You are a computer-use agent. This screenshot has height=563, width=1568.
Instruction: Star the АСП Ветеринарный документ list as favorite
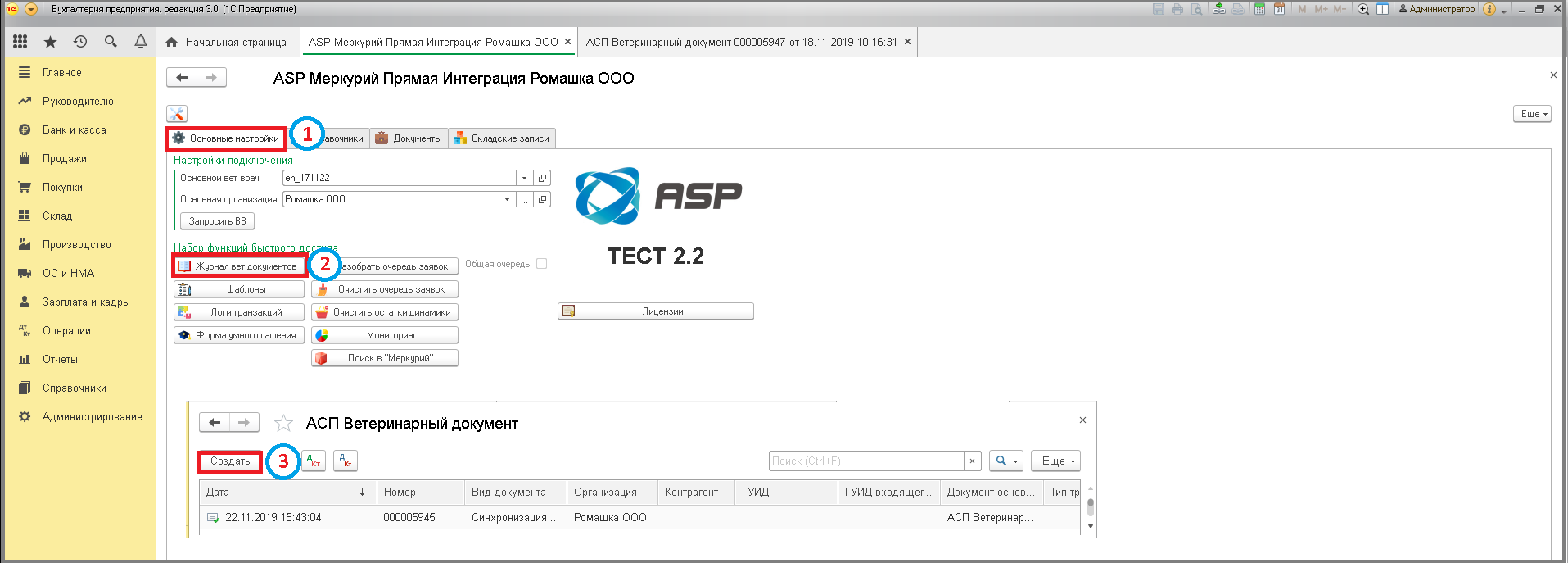[x=283, y=423]
